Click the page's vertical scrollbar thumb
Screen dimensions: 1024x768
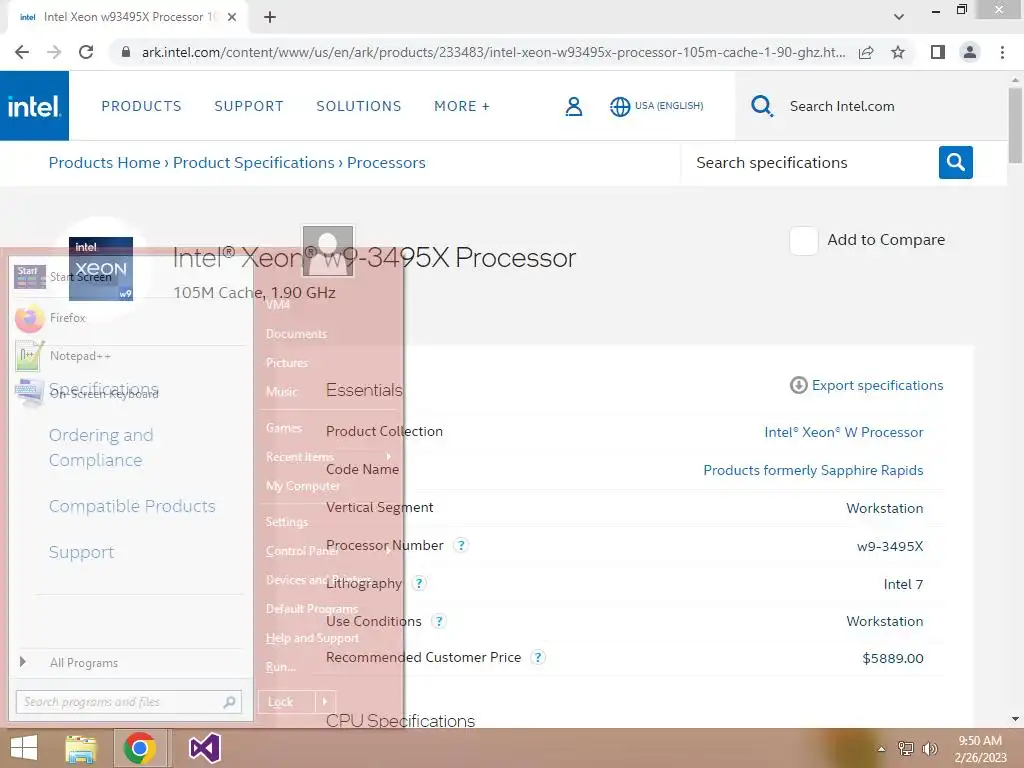[x=1015, y=125]
